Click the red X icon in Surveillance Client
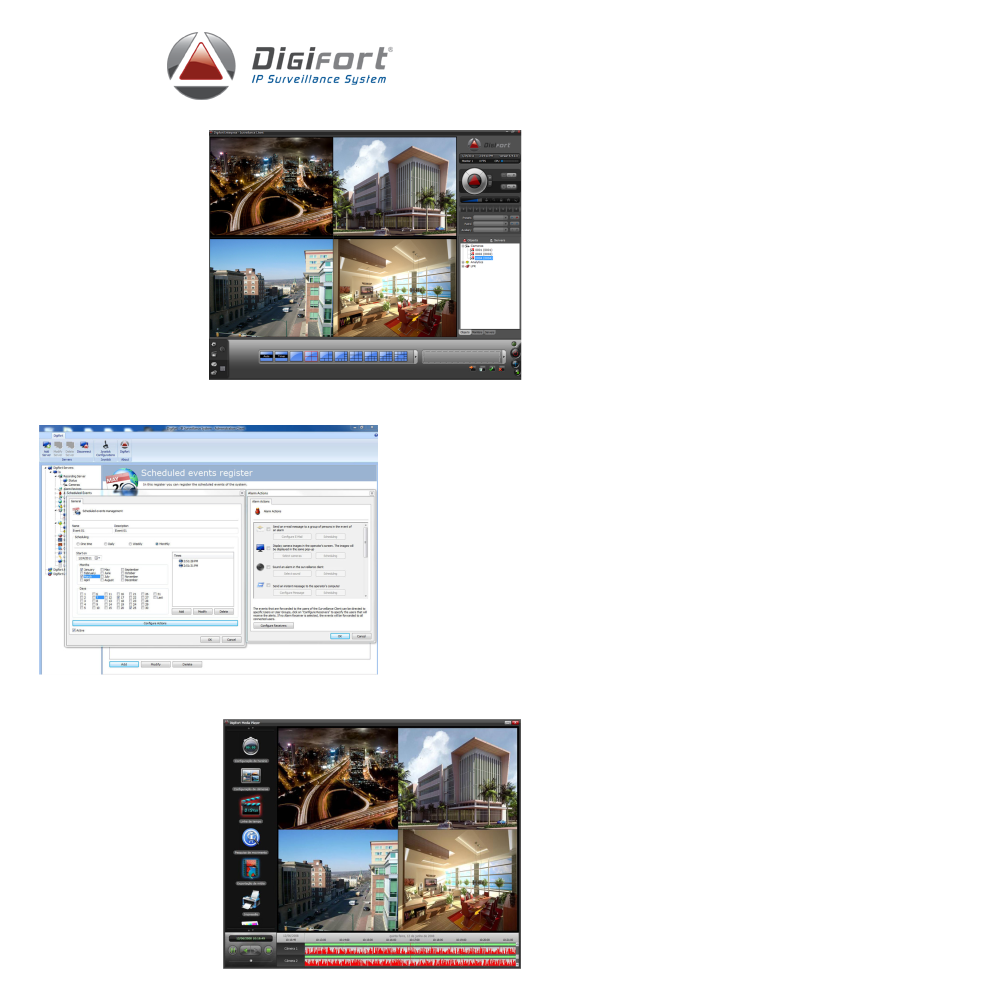 (501, 369)
